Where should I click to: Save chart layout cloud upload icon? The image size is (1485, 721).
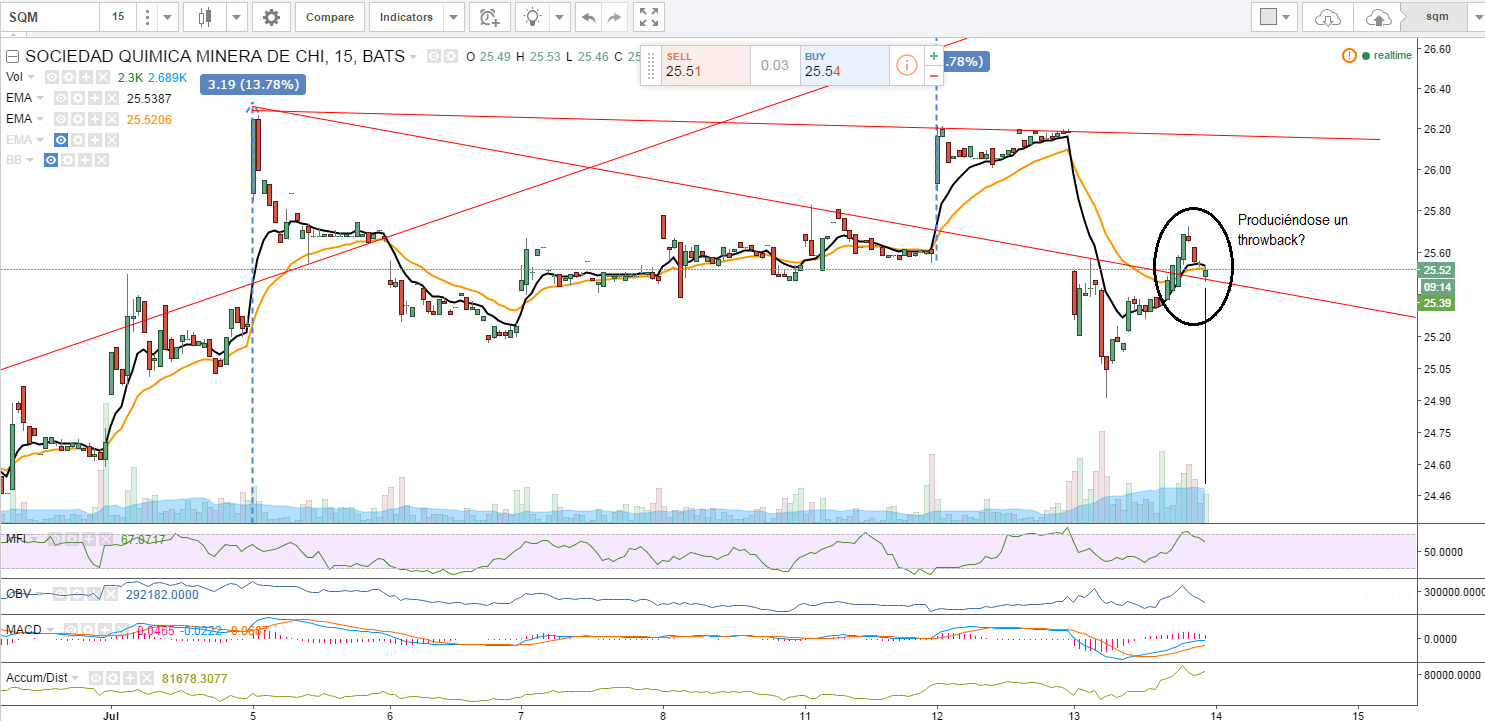pos(1378,17)
